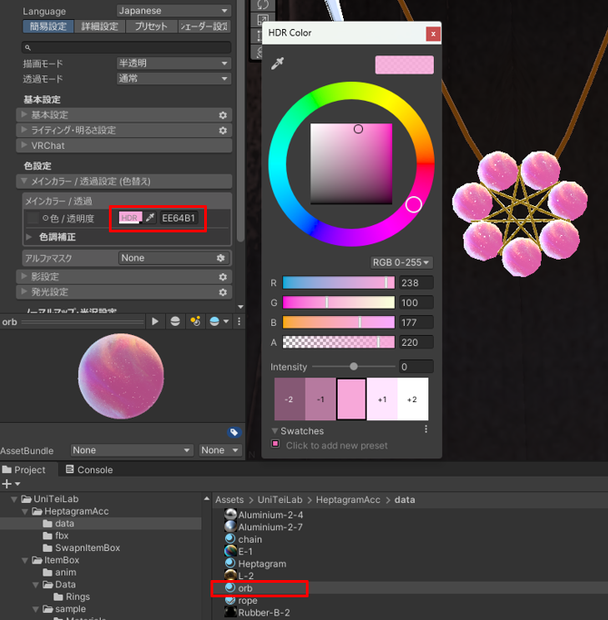
Task: Open gear settings for 基本設定 section
Action: tap(223, 115)
